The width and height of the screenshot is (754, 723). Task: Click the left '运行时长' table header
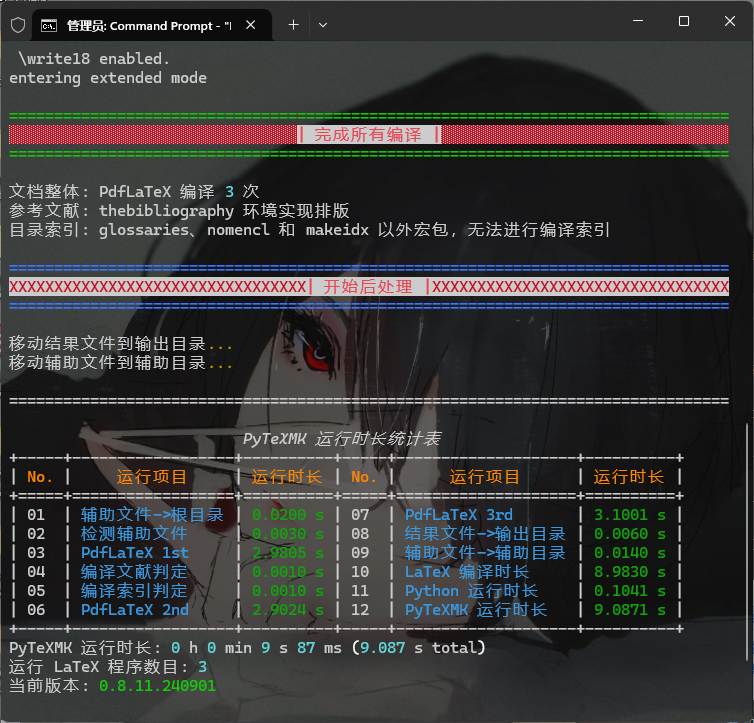(x=287, y=477)
